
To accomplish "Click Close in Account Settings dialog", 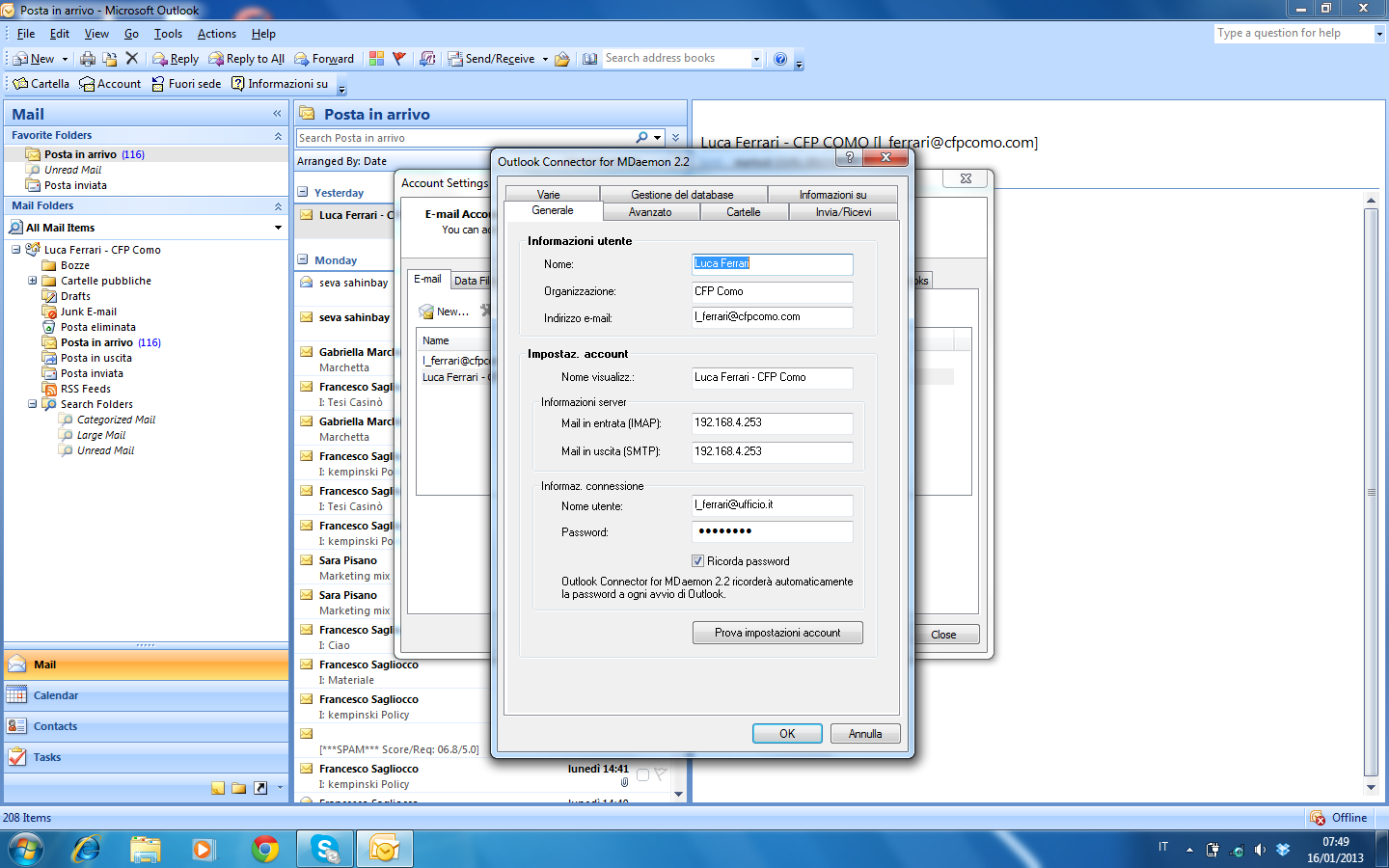I will click(944, 635).
